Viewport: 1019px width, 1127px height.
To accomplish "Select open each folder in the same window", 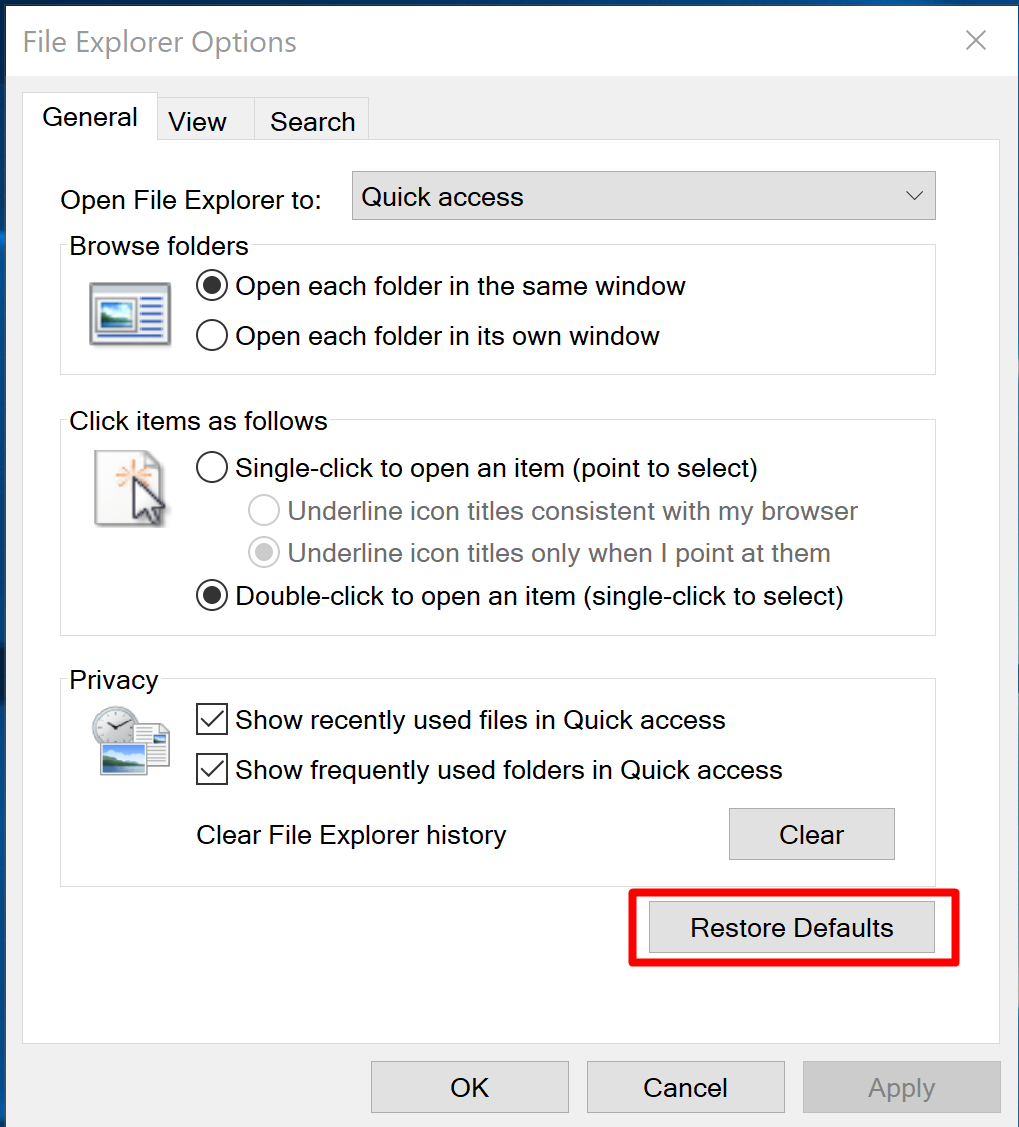I will pos(212,285).
